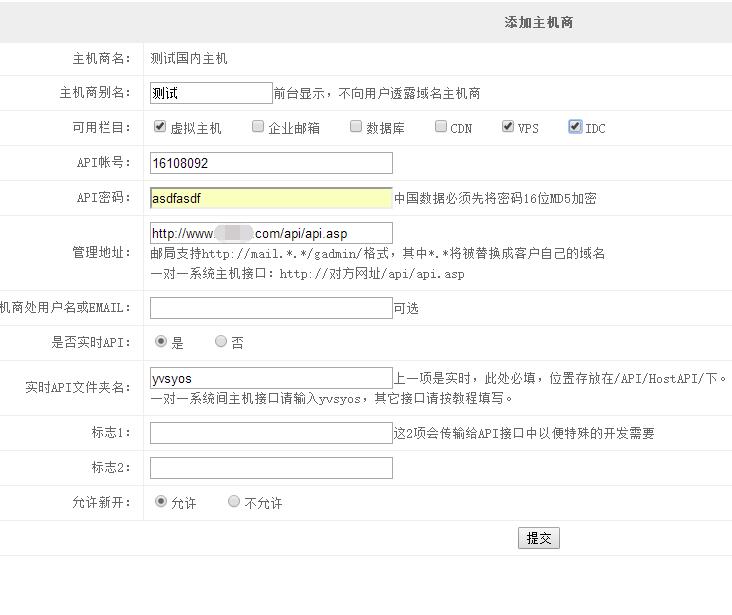
Task: Click the empty 用户名或EMAIL field
Action: tap(271, 308)
